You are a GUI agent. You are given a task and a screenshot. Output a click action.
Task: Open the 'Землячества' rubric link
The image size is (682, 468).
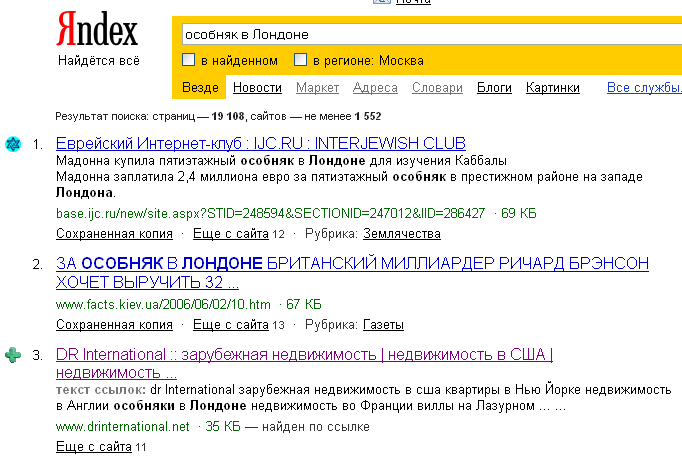tap(402, 234)
